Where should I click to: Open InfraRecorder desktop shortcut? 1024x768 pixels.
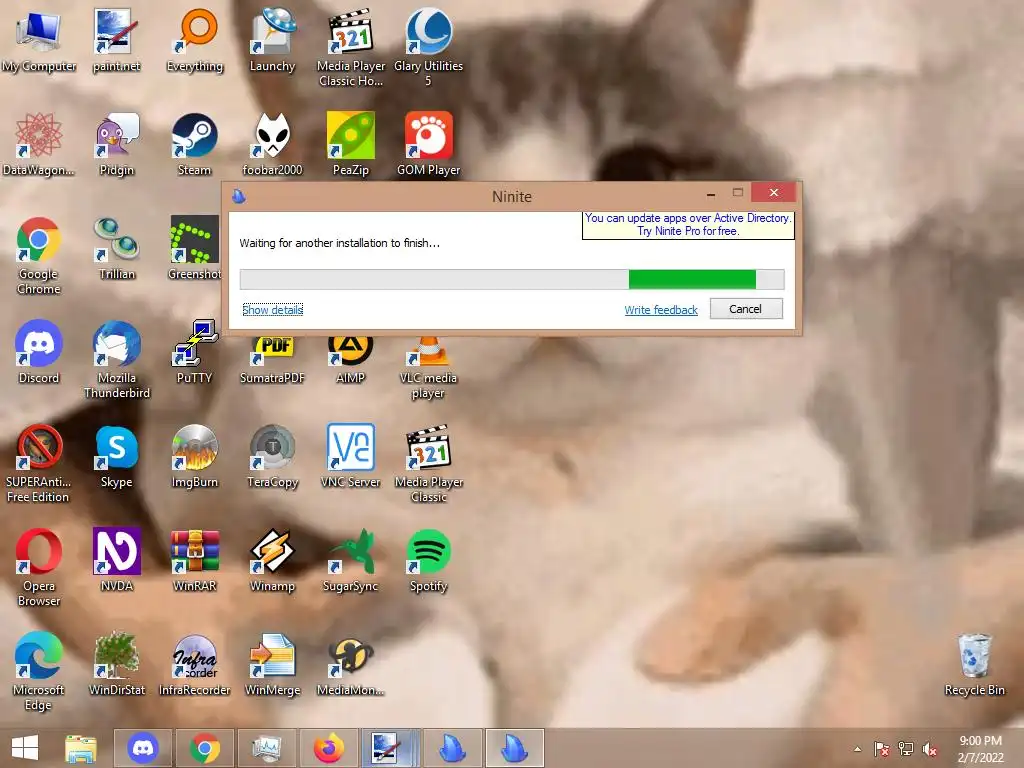click(195, 664)
